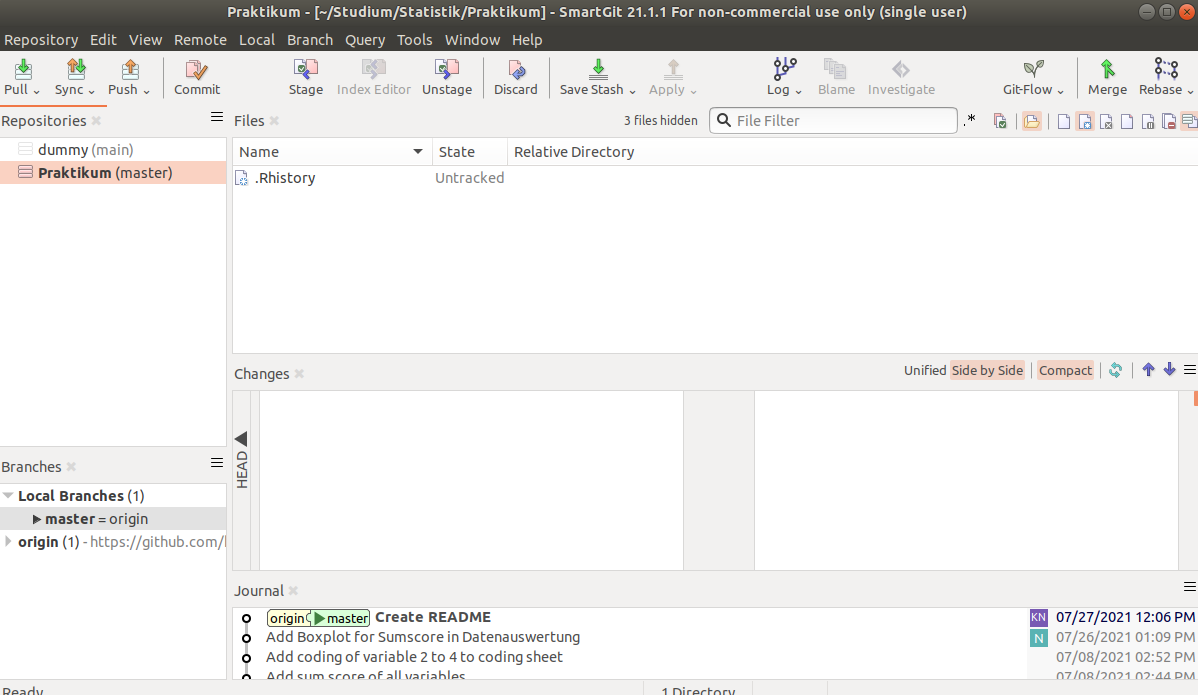Viewport: 1198px width, 695px height.
Task: Toggle the file filter with pause badge
Action: [1148, 121]
